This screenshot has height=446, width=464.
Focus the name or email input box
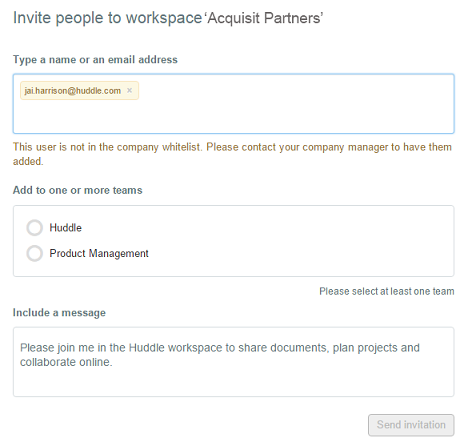[x=233, y=104]
